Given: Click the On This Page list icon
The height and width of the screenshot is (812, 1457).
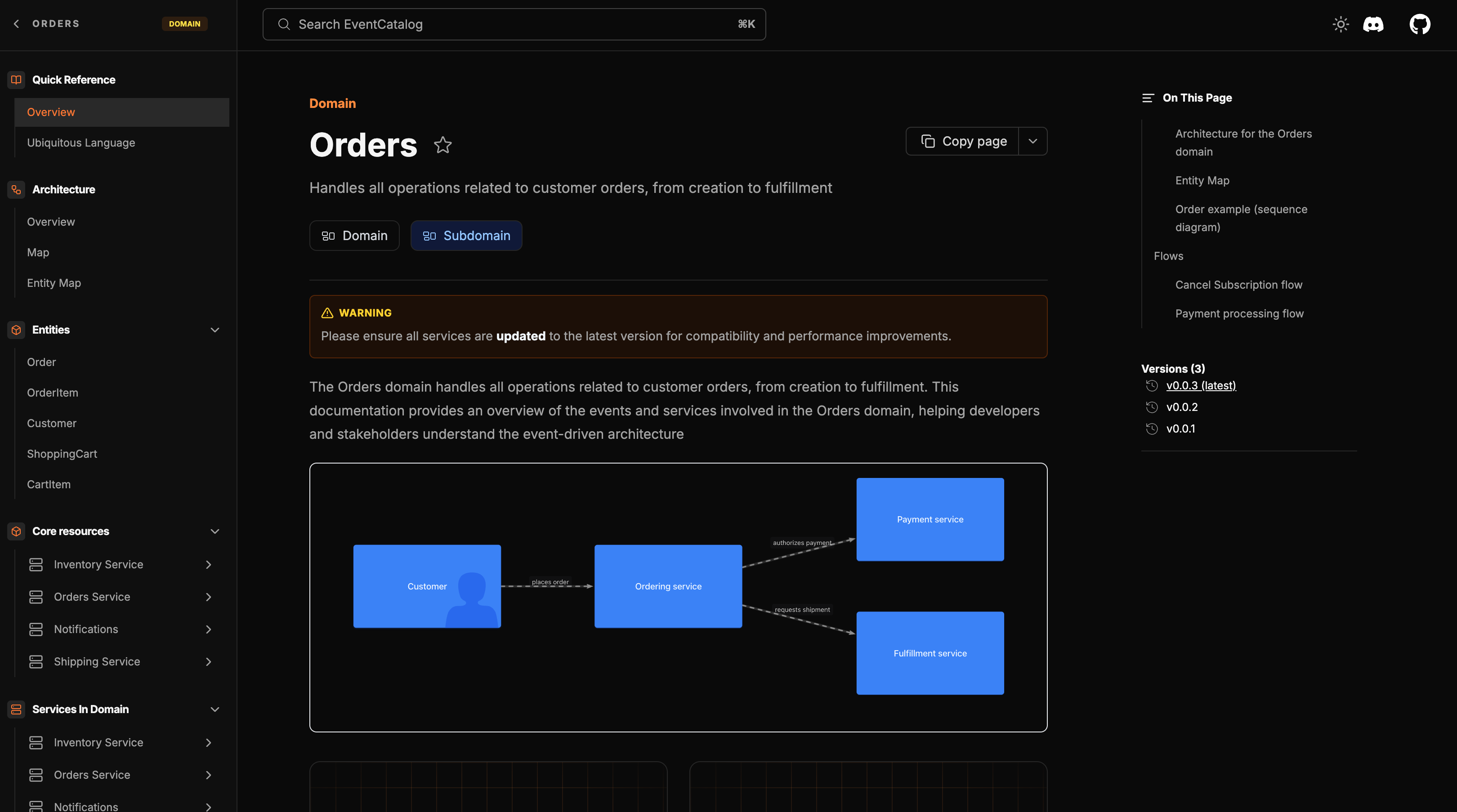Looking at the screenshot, I should (x=1148, y=98).
